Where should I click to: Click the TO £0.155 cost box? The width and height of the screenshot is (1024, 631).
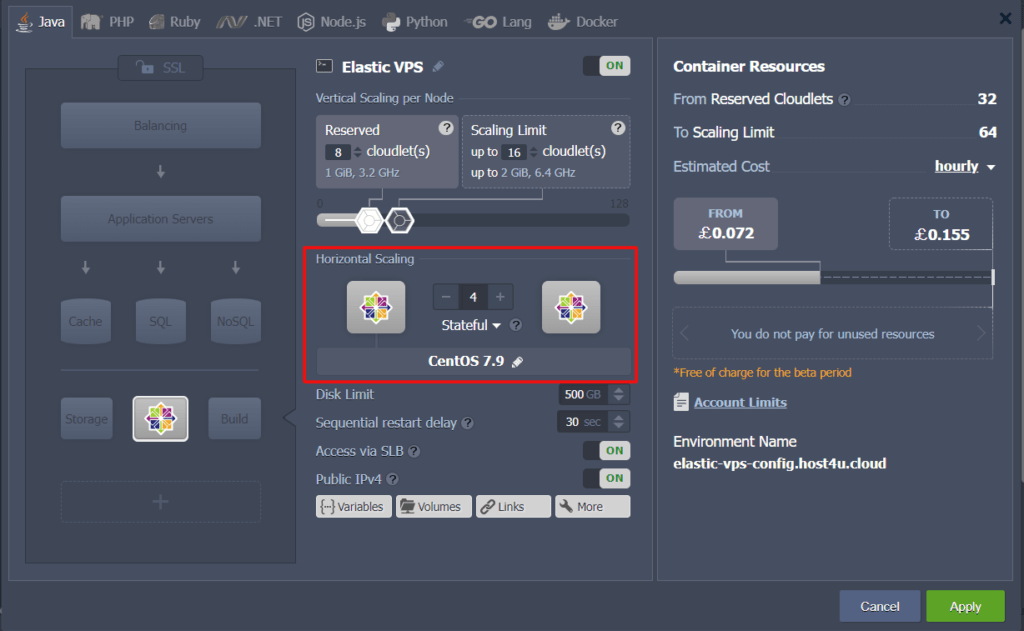[940, 224]
